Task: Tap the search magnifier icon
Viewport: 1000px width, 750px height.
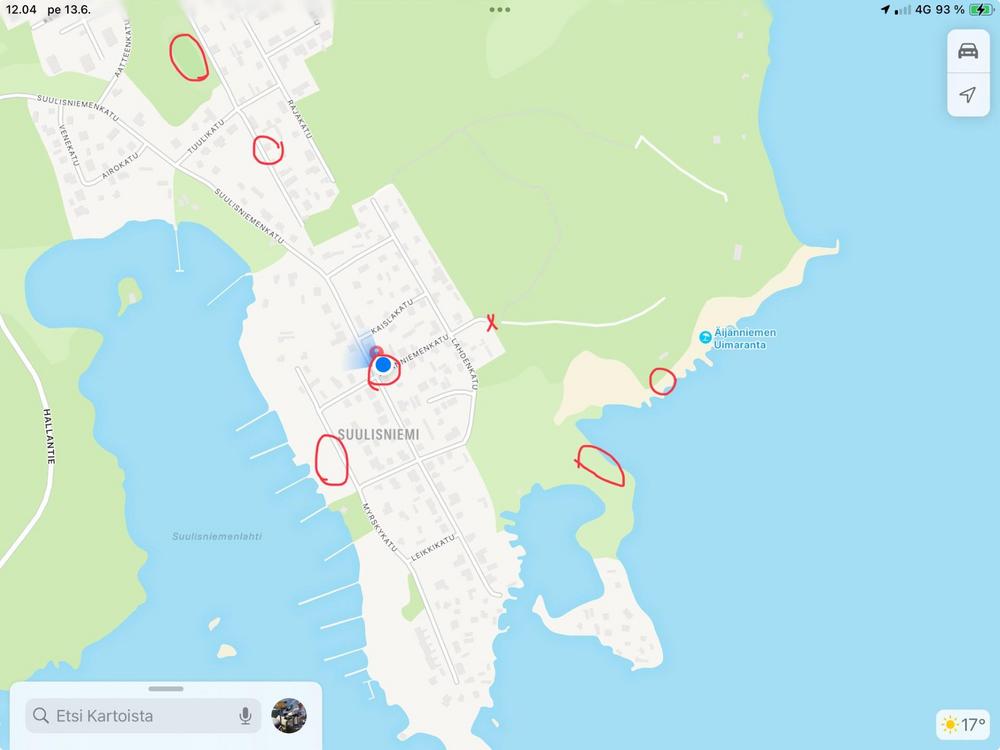Action: 41,716
